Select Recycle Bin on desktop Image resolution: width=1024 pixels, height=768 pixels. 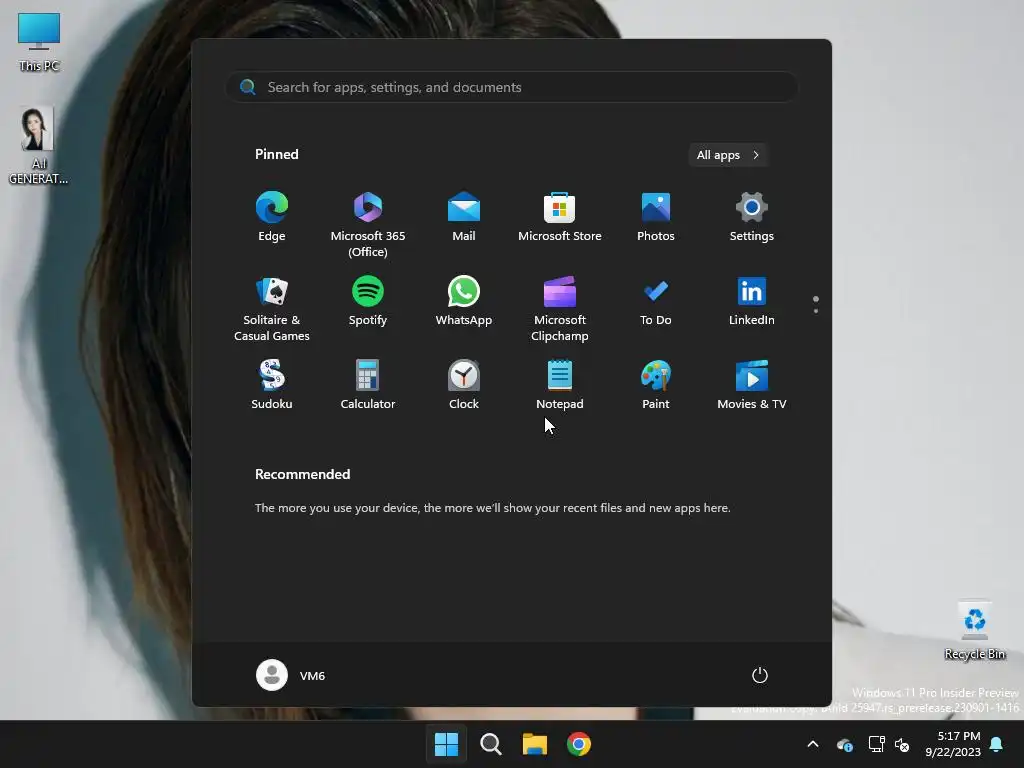(x=975, y=631)
